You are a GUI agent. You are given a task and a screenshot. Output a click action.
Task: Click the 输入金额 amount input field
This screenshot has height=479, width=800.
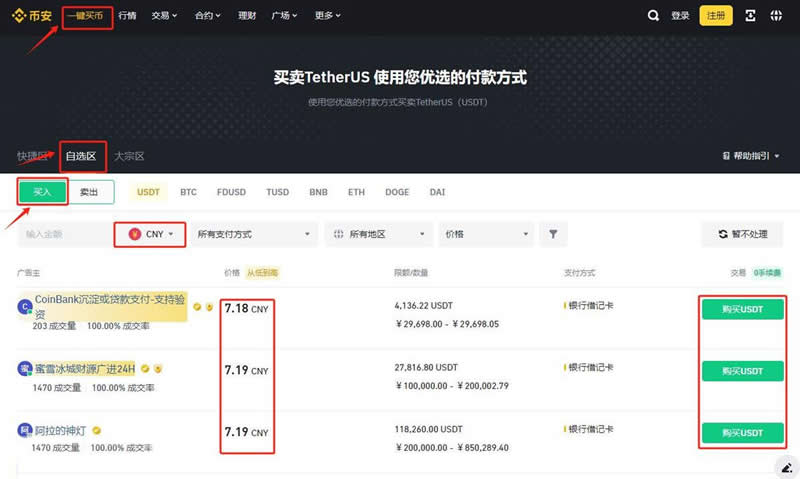point(60,234)
